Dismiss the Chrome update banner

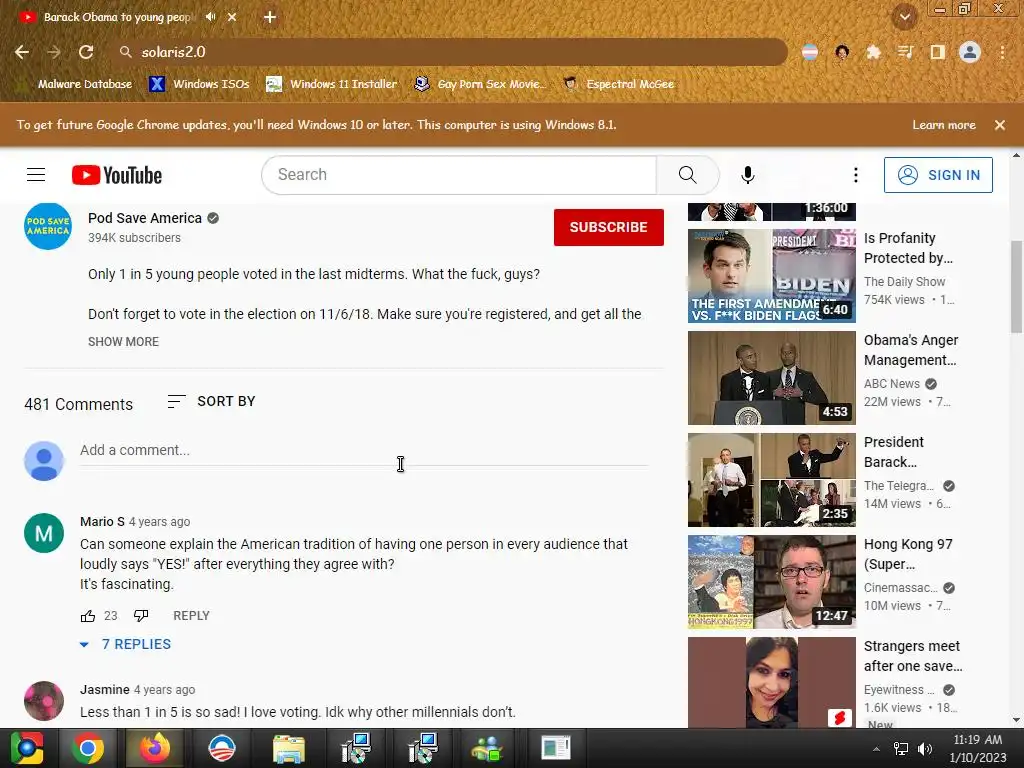1000,125
